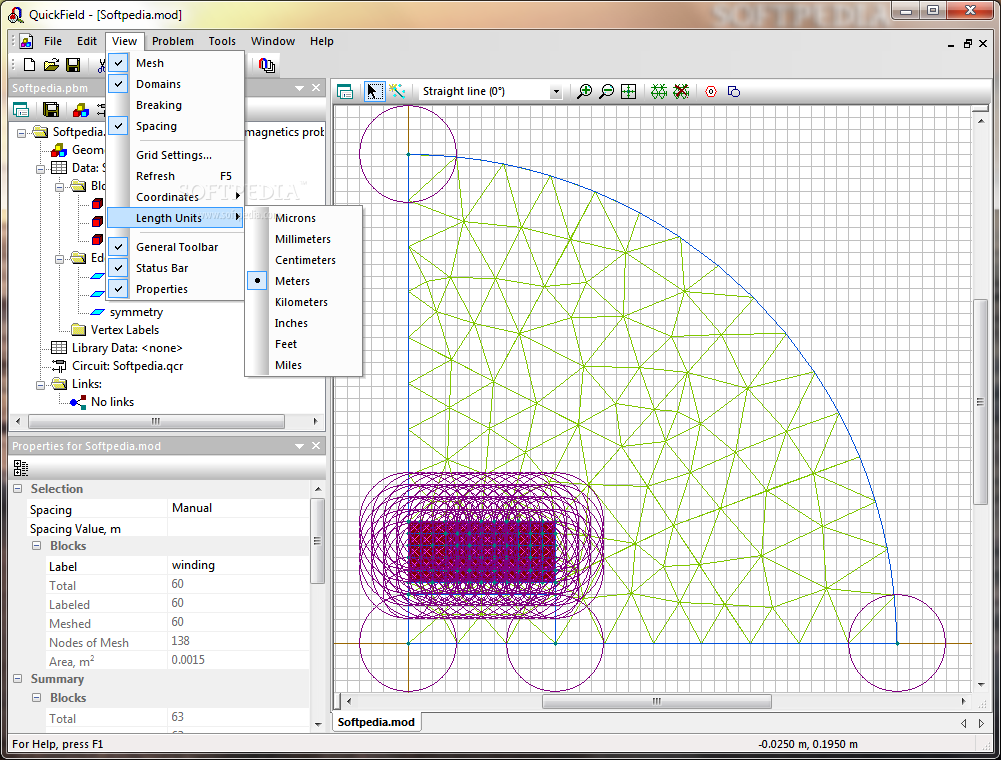The width and height of the screenshot is (1001, 760).
Task: Click the categorized view icon in Properties panel
Action: 20,468
